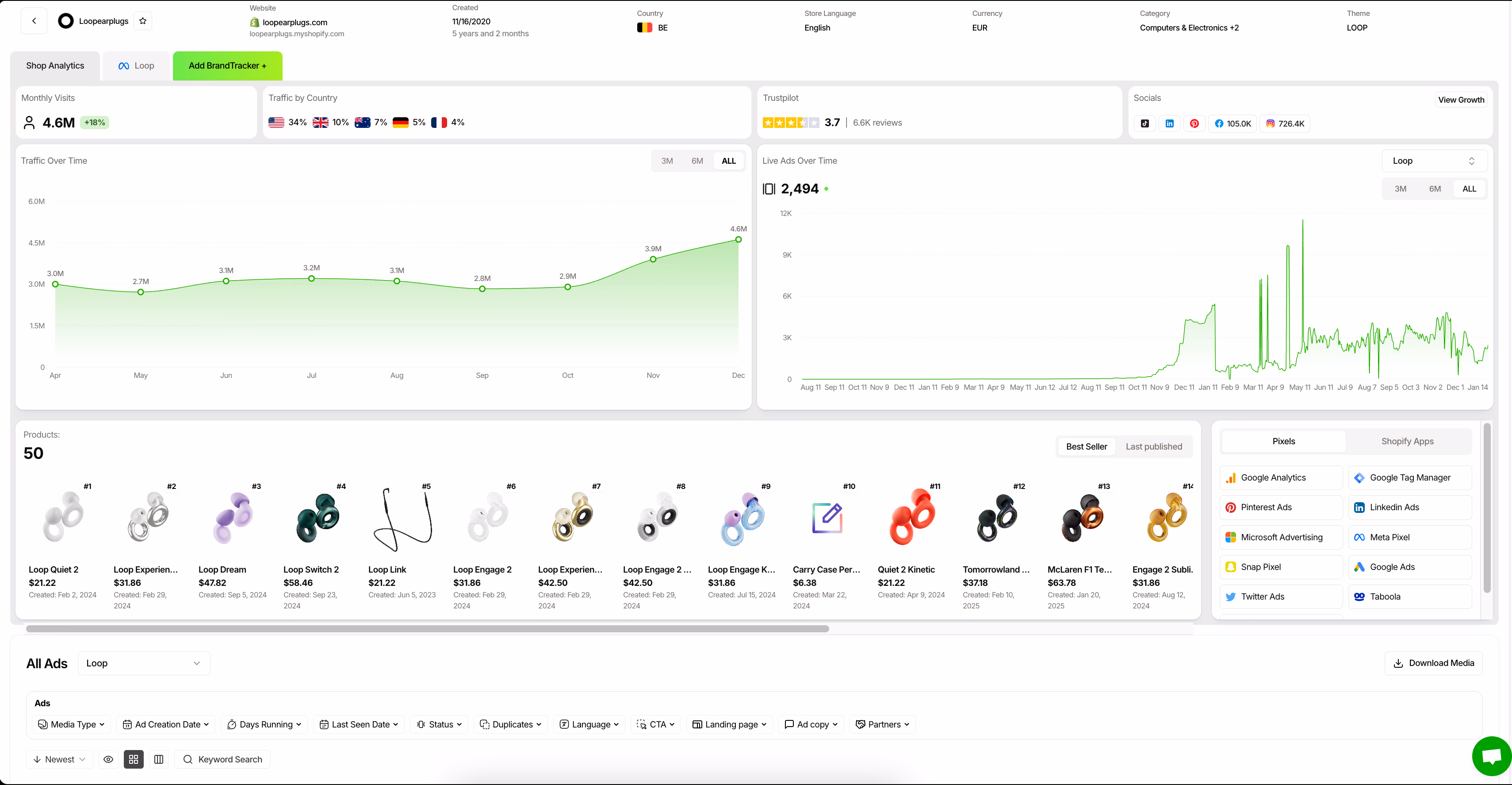Click the View Growth button

point(1462,99)
